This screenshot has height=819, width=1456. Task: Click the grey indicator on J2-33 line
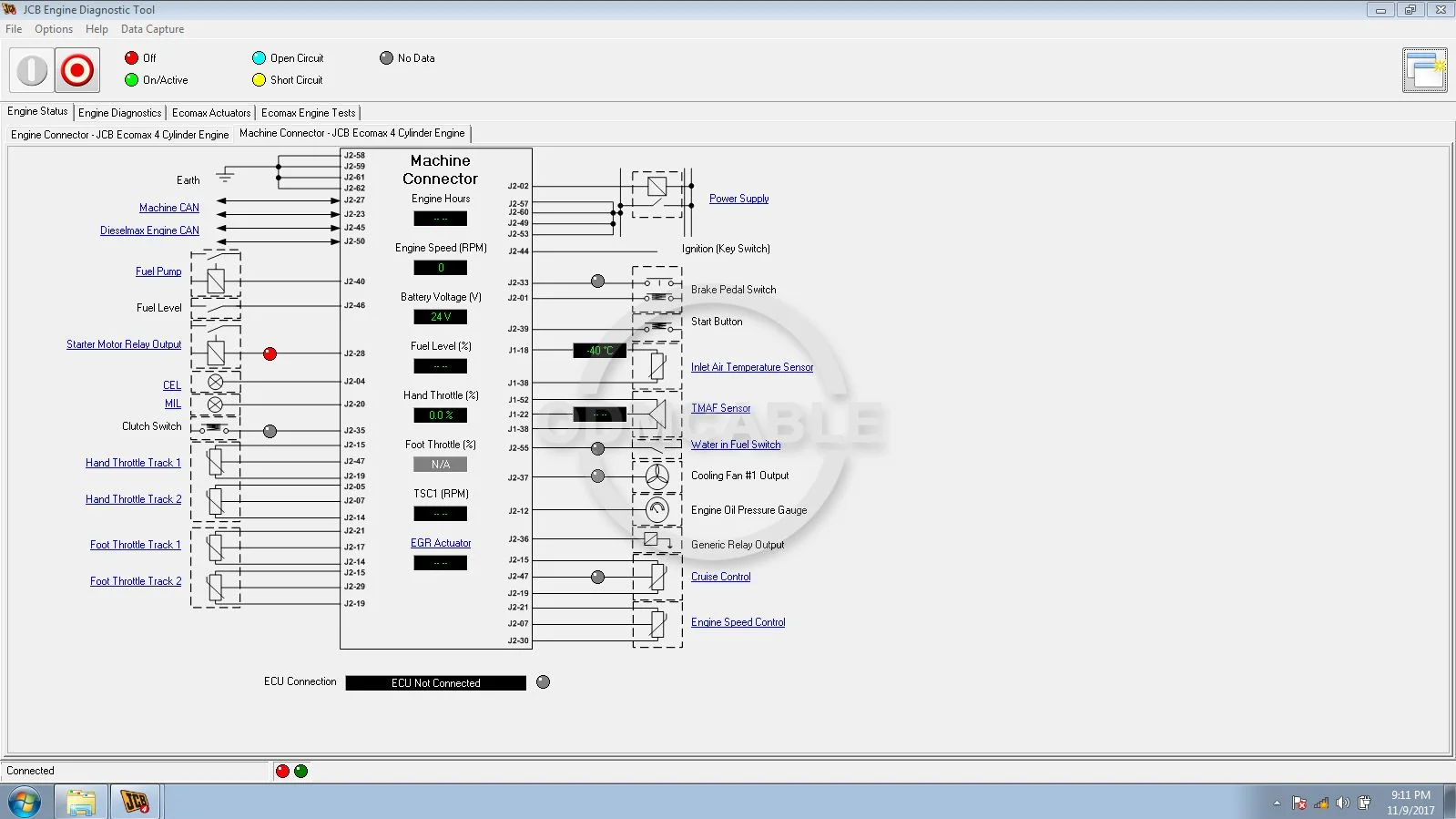click(x=597, y=282)
